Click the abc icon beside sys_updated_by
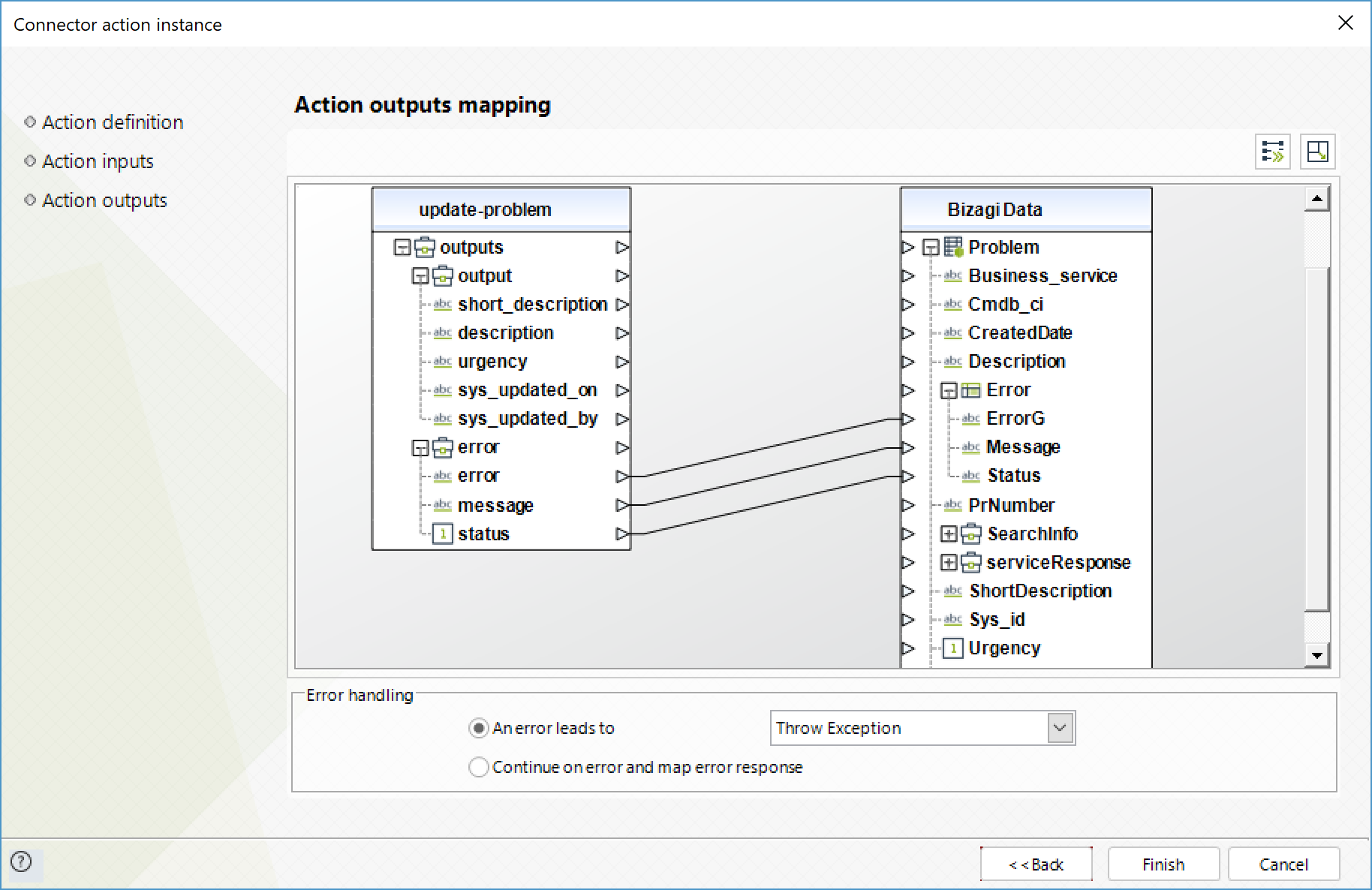 443,419
